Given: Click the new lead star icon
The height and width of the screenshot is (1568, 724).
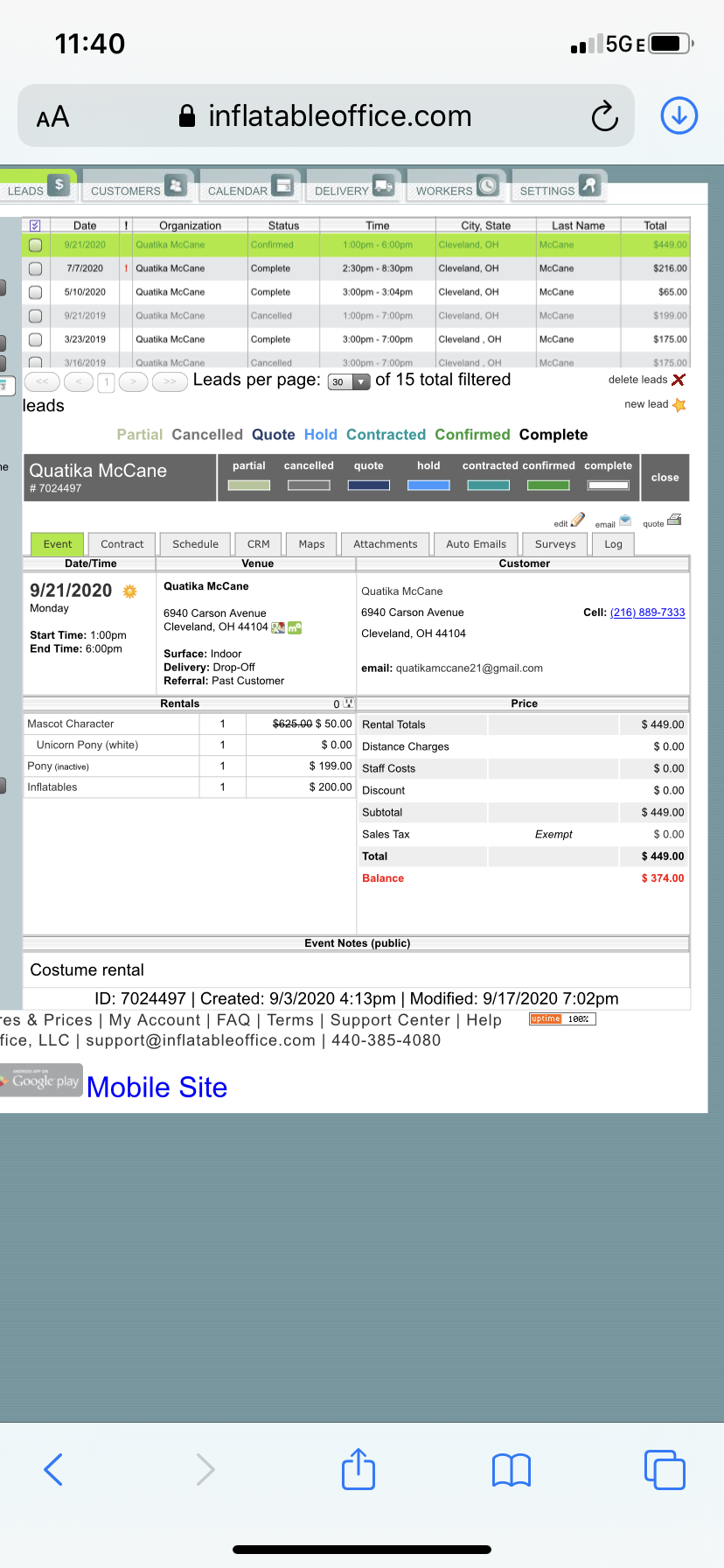Looking at the screenshot, I should click(679, 404).
